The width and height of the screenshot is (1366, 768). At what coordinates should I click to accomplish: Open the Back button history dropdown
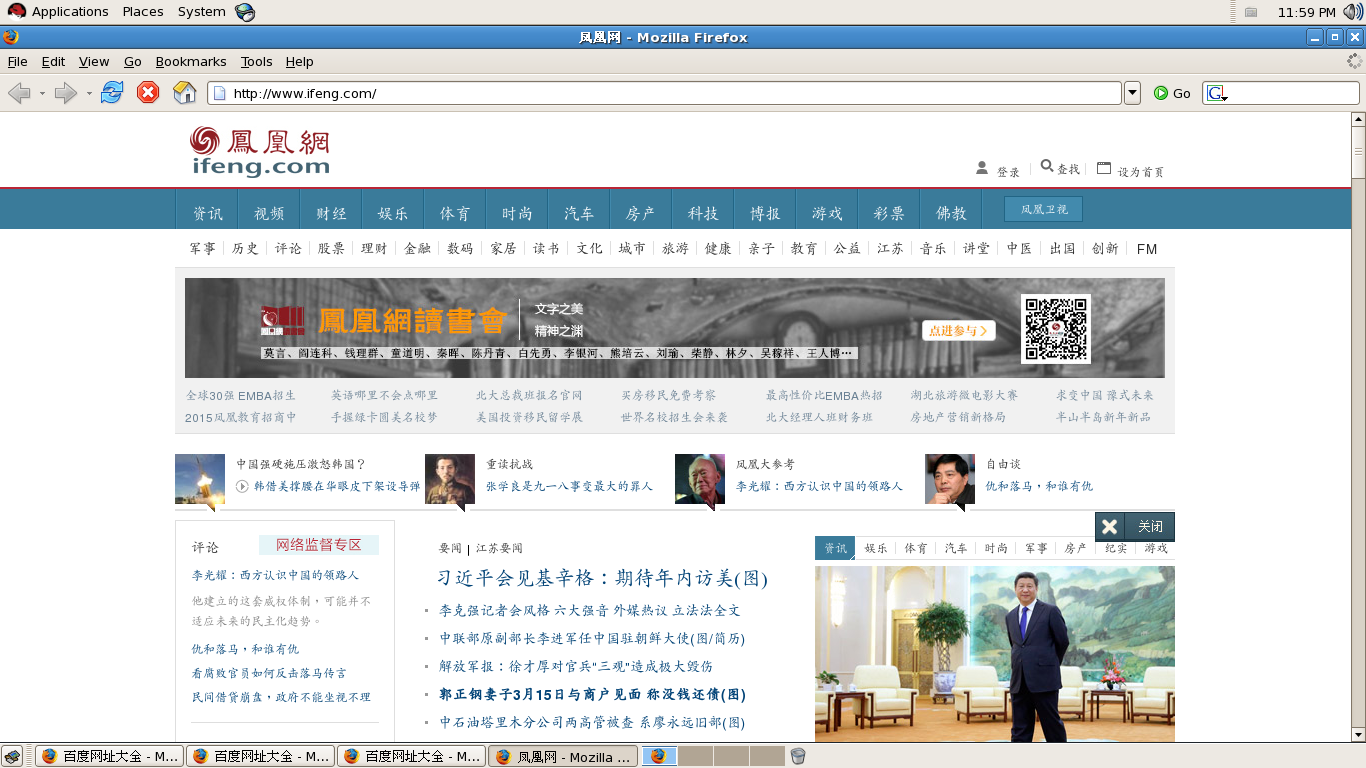click(42, 93)
